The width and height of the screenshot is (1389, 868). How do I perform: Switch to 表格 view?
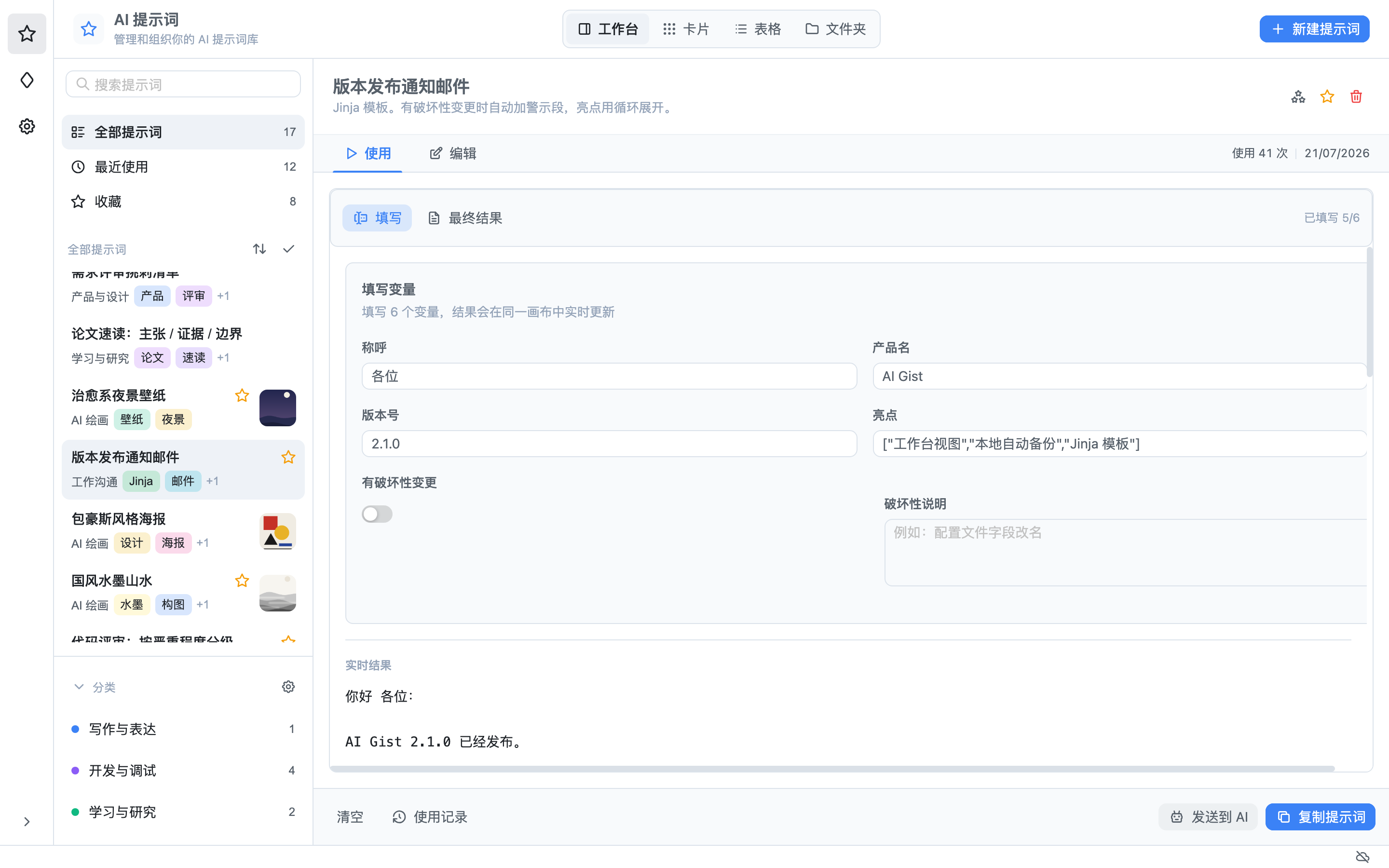[758, 29]
